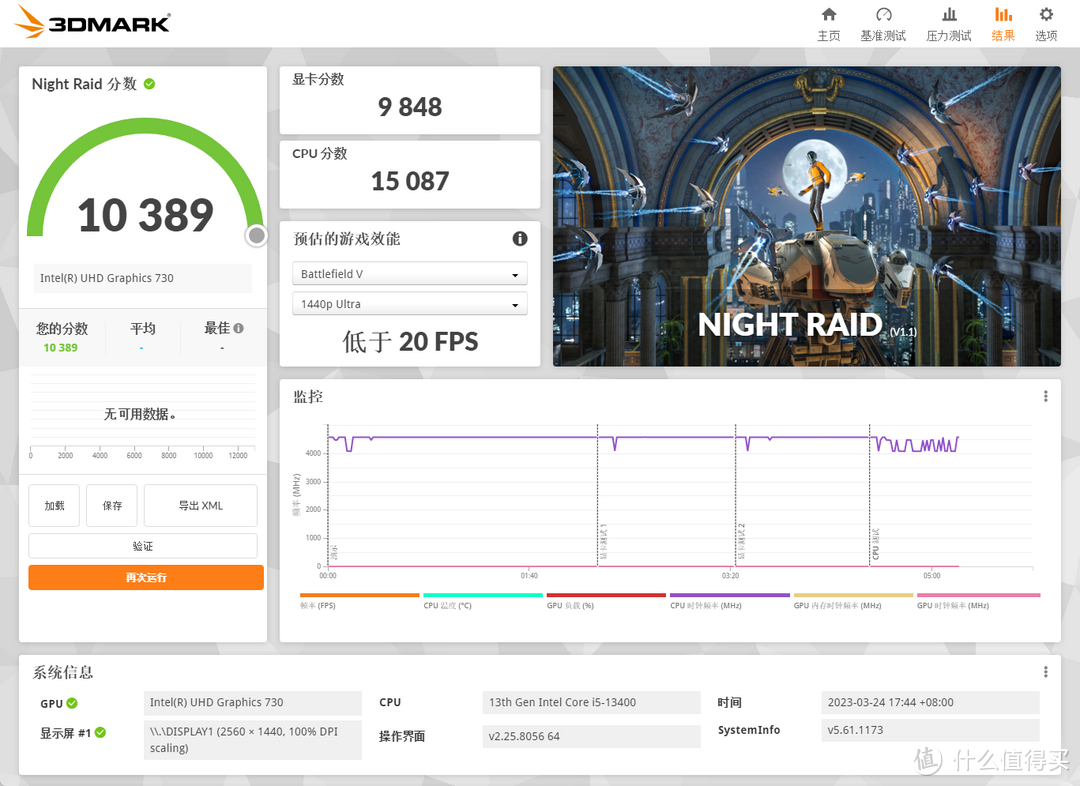This screenshot has width=1080, height=786.
Task: Click the SystemInfo v5.61.1173 value
Action: 931,730
